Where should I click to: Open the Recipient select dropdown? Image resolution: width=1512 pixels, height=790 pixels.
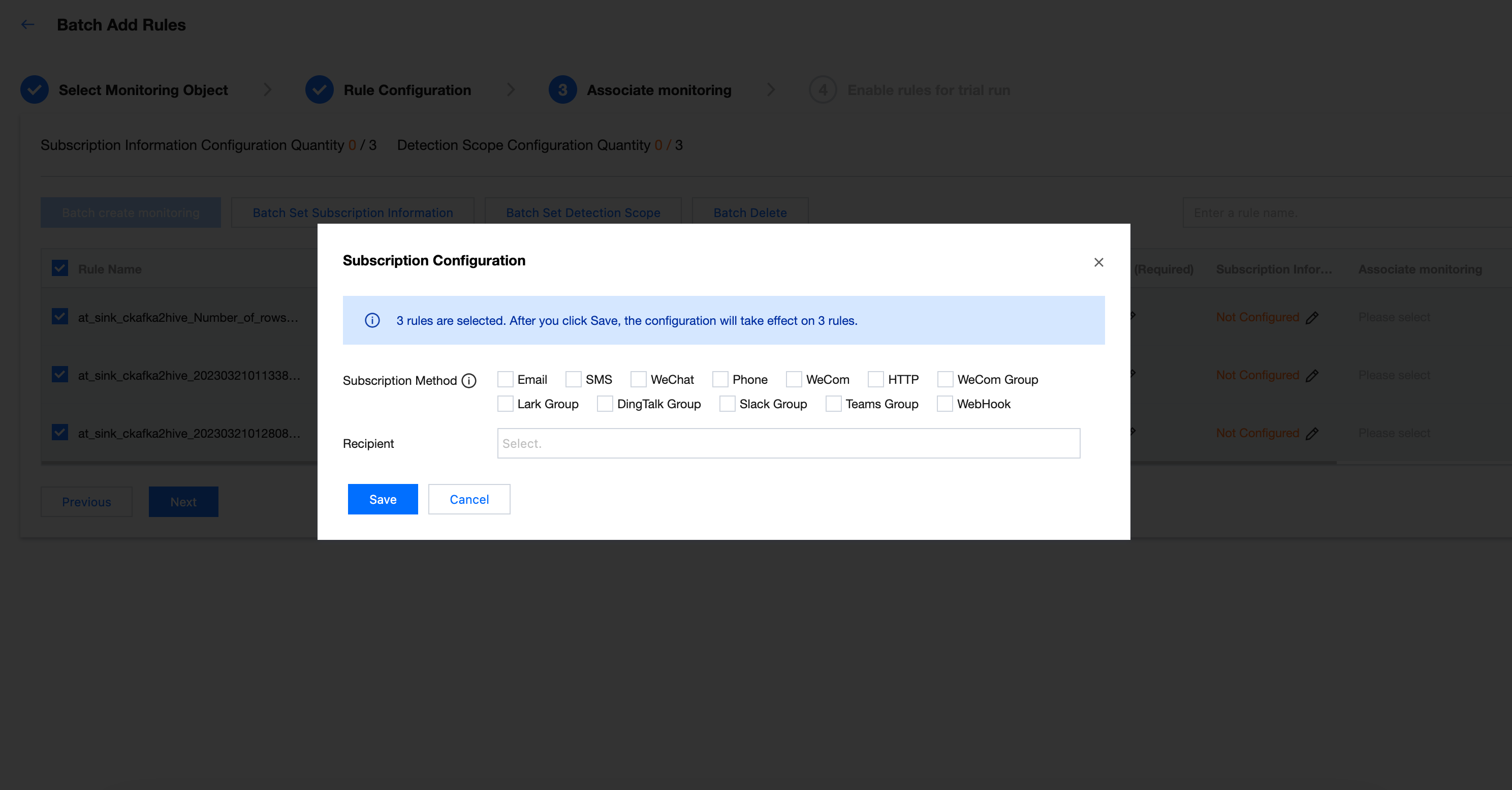tap(787, 443)
